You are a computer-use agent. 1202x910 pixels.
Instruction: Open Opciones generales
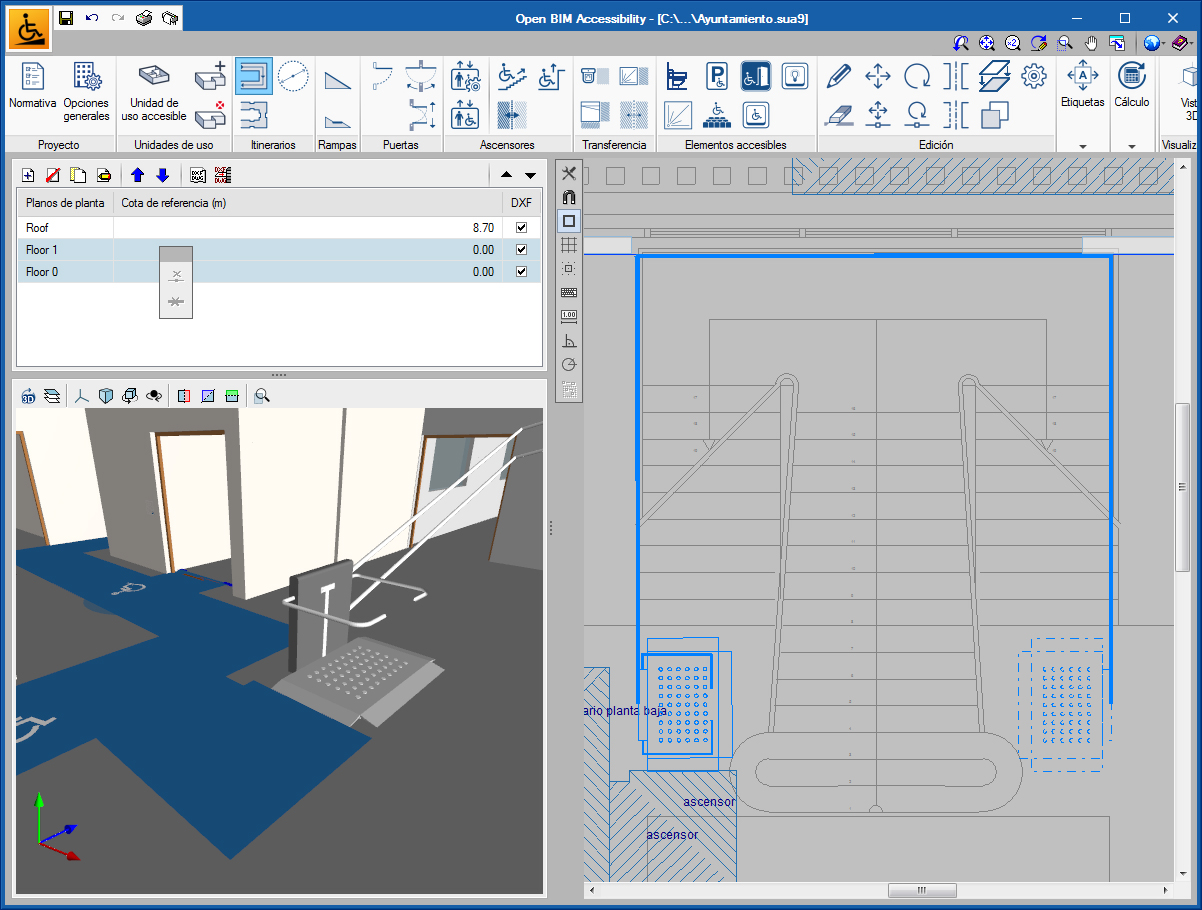coord(86,91)
